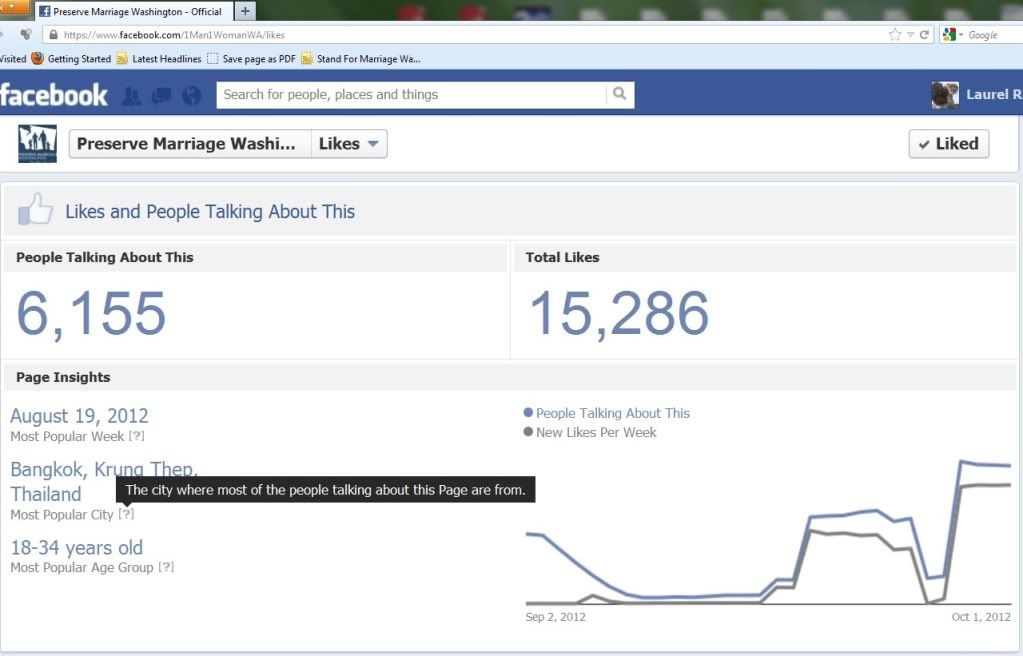Image resolution: width=1023 pixels, height=656 pixels.
Task: Click the Save page as PDF bookmark
Action: point(259,59)
